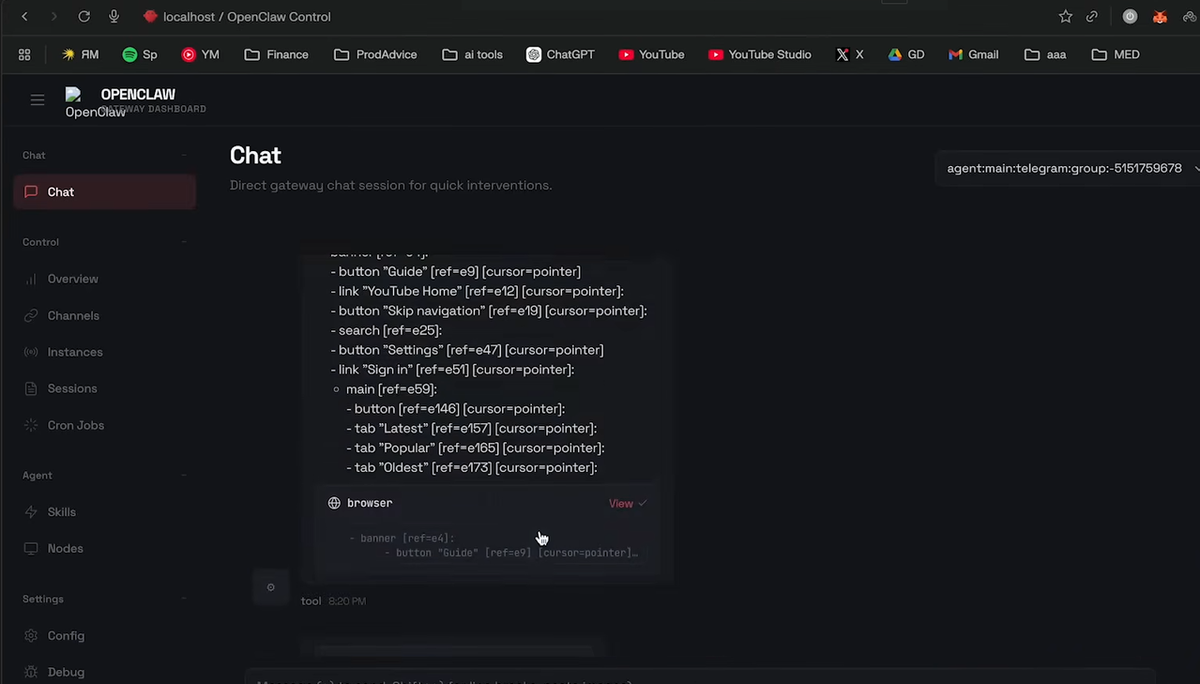Open the ChatGPT bookmark
Image resolution: width=1200 pixels, height=684 pixels.
click(560, 55)
